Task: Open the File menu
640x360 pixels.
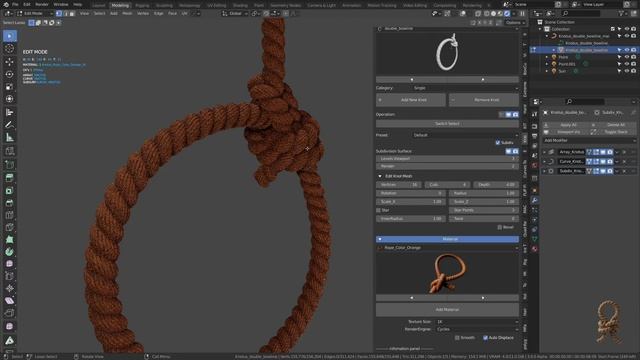Action: (x=15, y=4)
